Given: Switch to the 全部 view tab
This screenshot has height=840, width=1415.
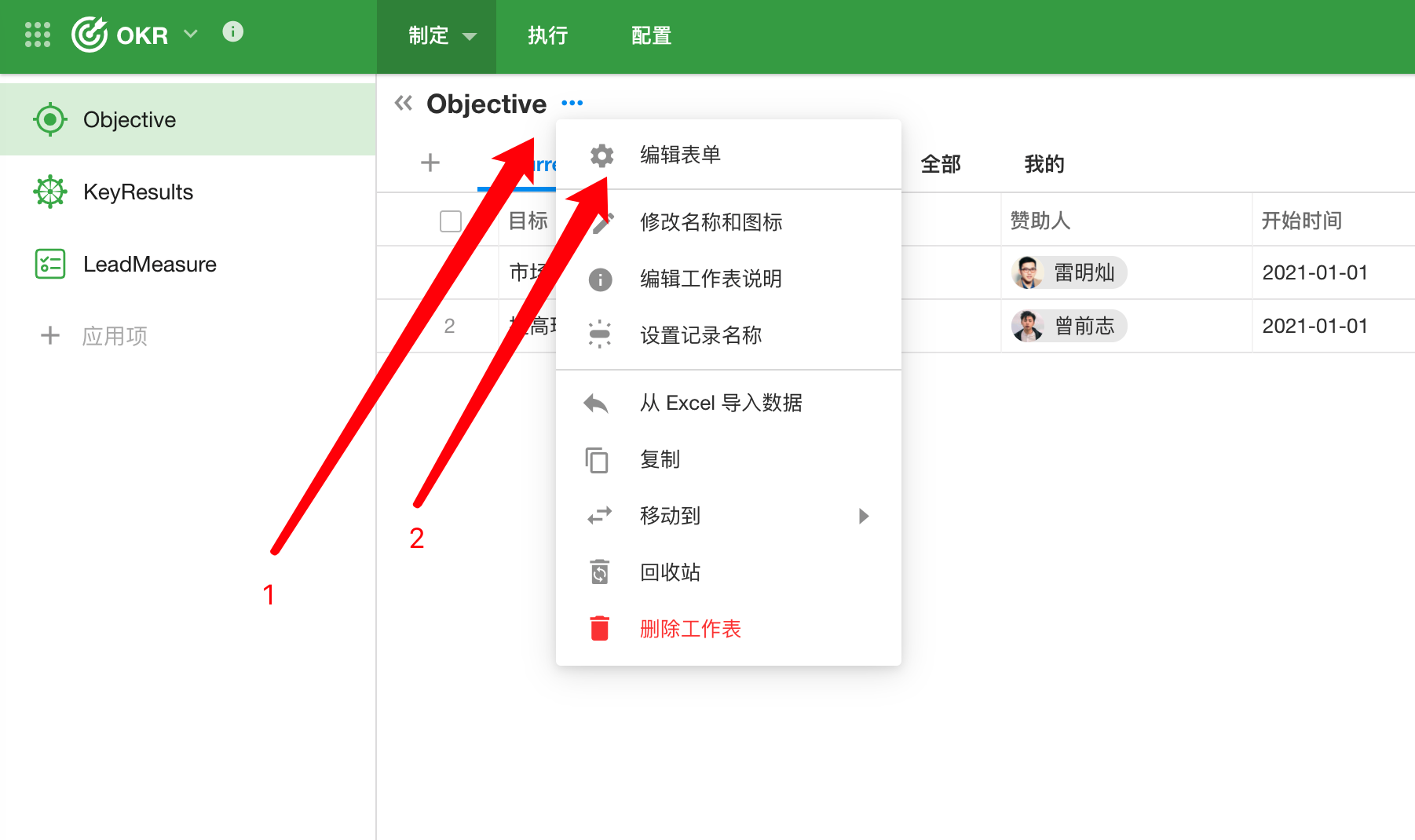Looking at the screenshot, I should (941, 164).
